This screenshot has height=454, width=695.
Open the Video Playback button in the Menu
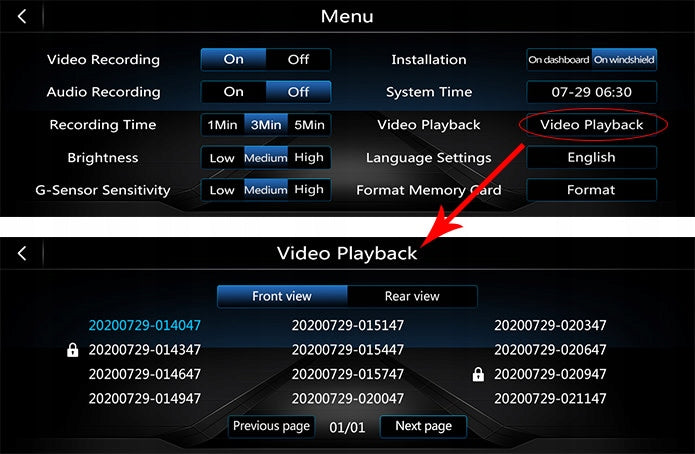(592, 125)
